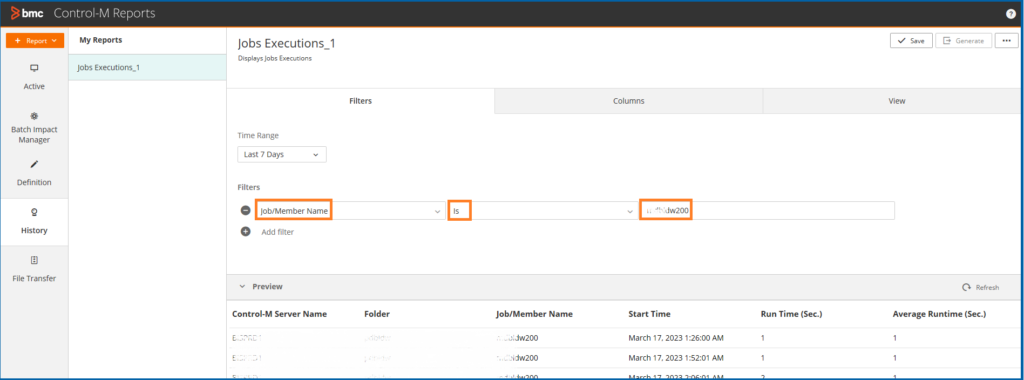Image resolution: width=1024 pixels, height=380 pixels.
Task: Switch to the Columns tab
Action: click(628, 101)
